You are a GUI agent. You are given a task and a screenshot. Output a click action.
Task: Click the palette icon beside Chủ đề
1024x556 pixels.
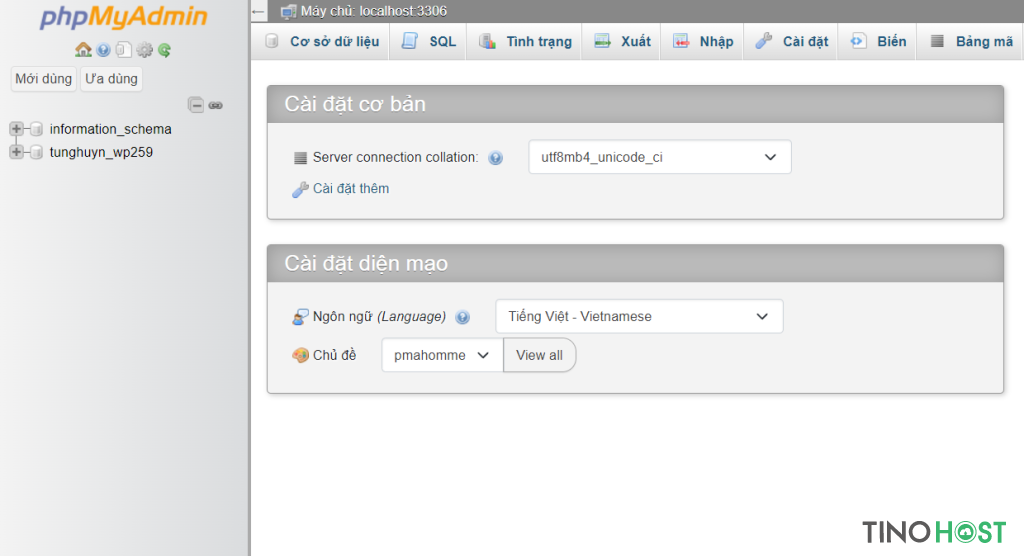click(x=300, y=355)
